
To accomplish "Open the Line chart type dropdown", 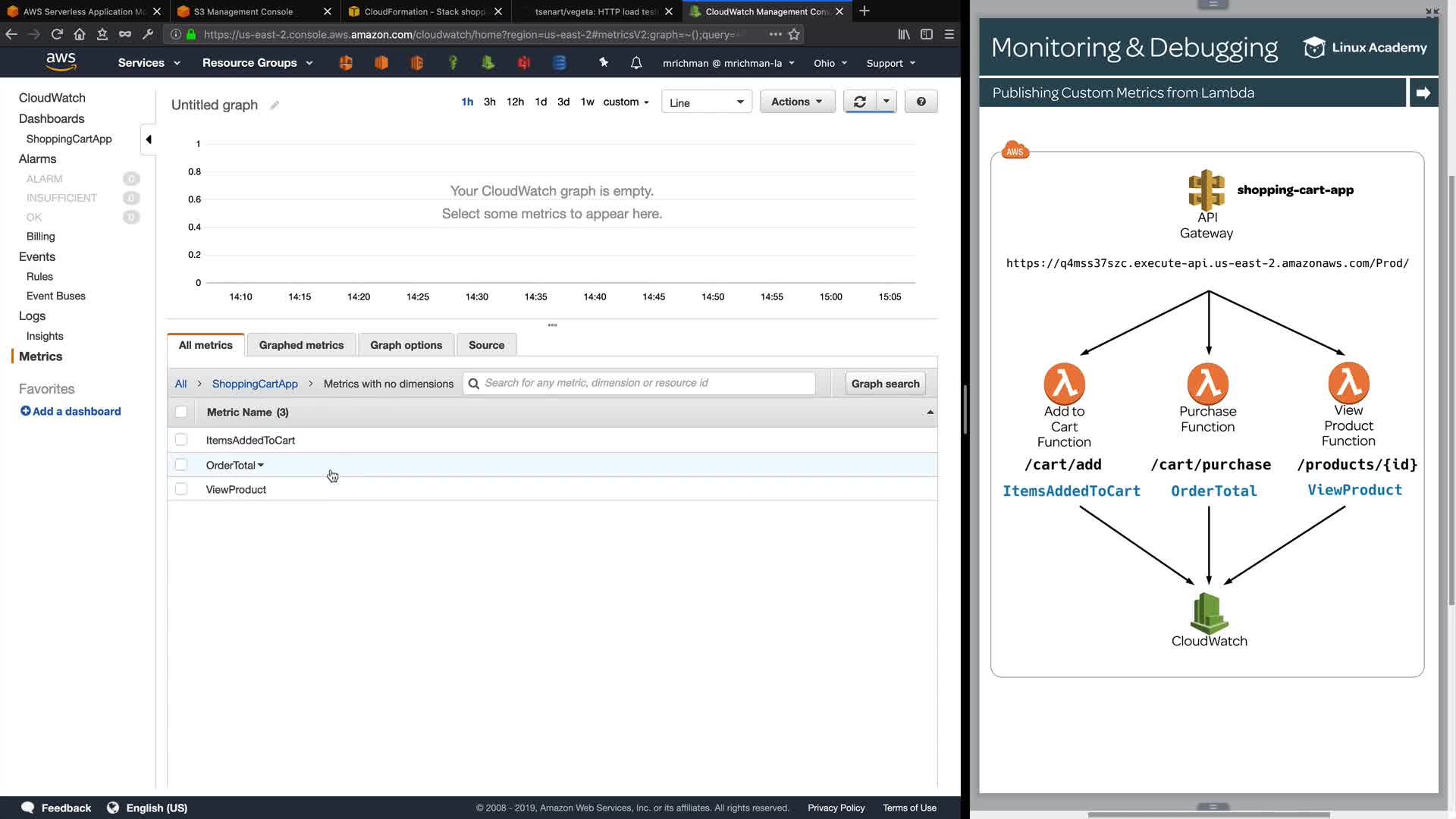I will point(706,102).
